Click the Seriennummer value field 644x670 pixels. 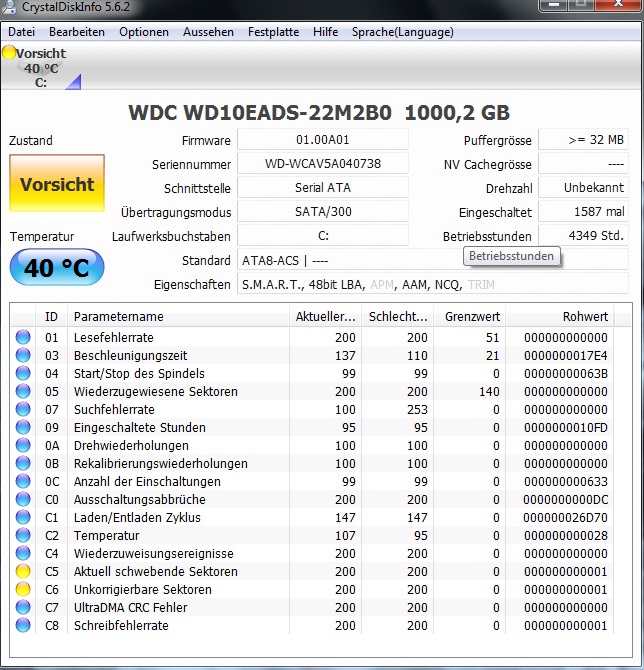[x=322, y=164]
